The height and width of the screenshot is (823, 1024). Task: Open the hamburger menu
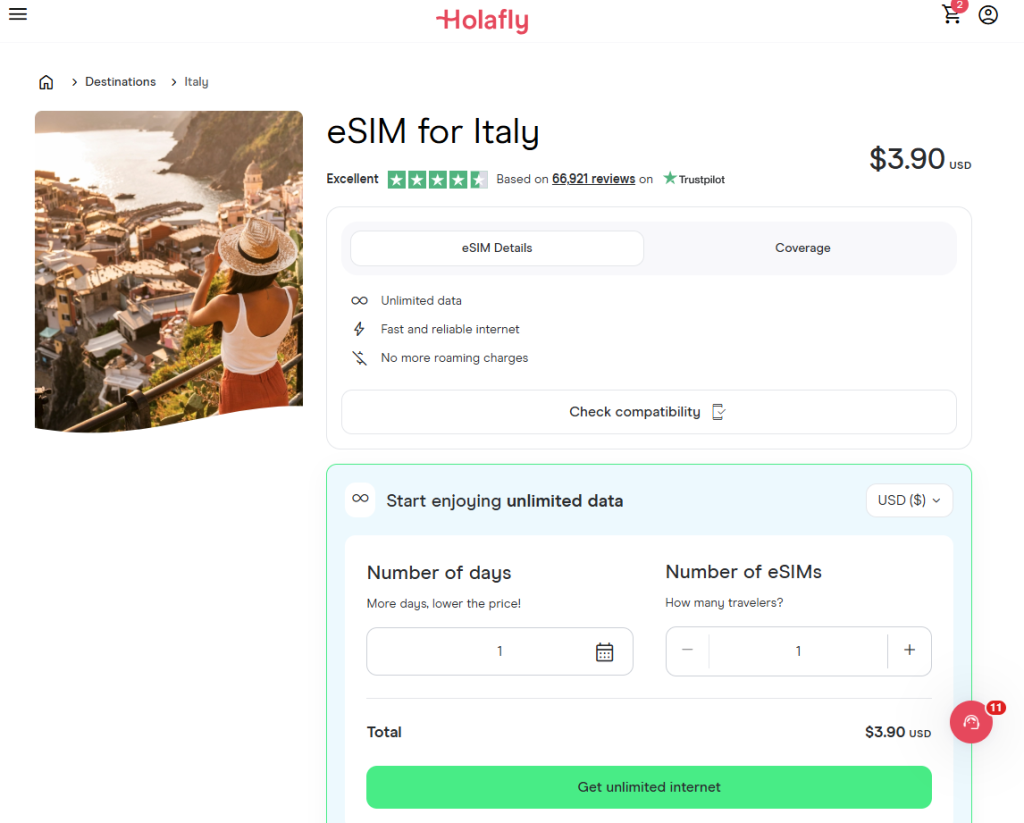point(17,14)
